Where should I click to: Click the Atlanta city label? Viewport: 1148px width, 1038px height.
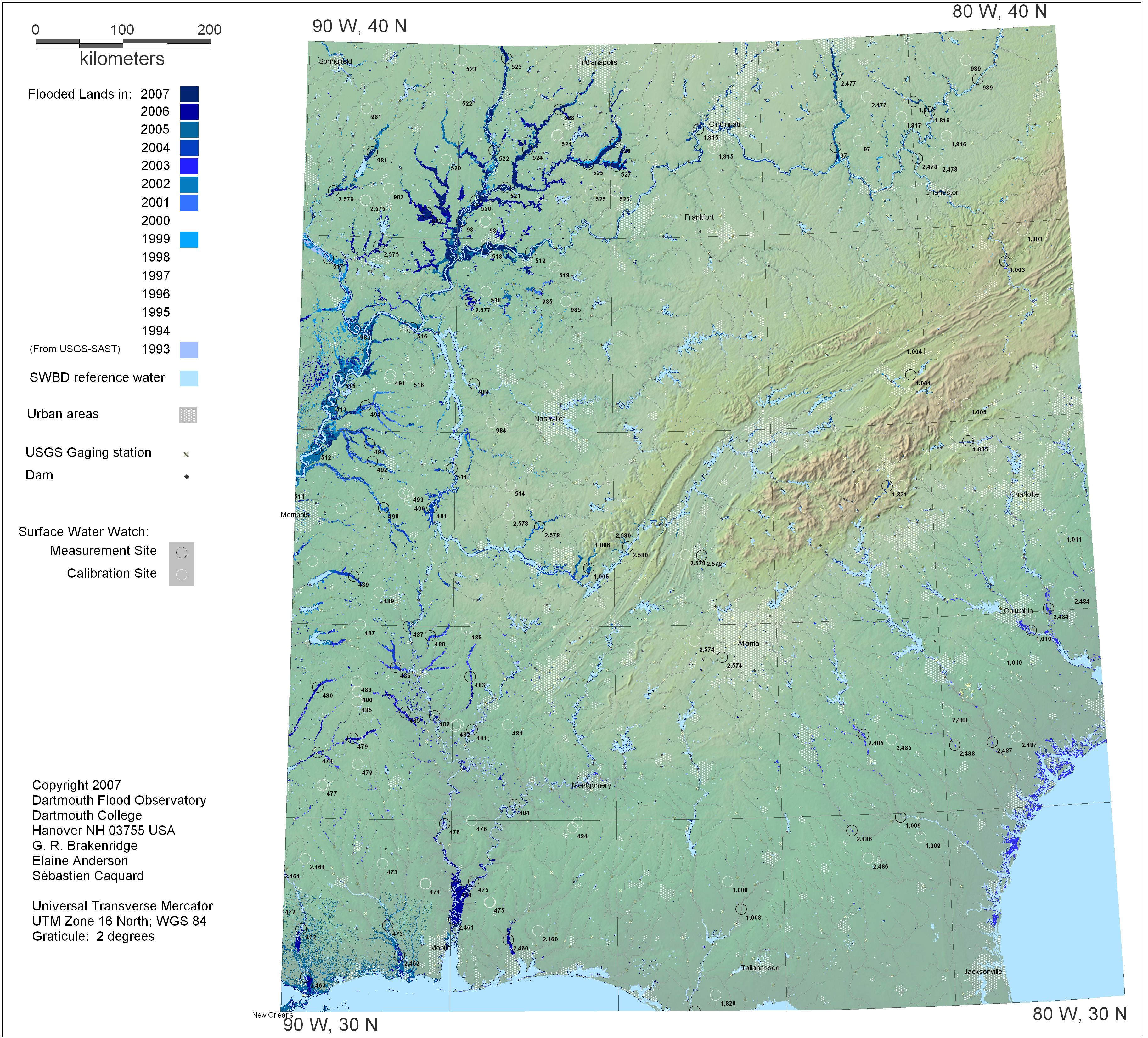tap(748, 643)
